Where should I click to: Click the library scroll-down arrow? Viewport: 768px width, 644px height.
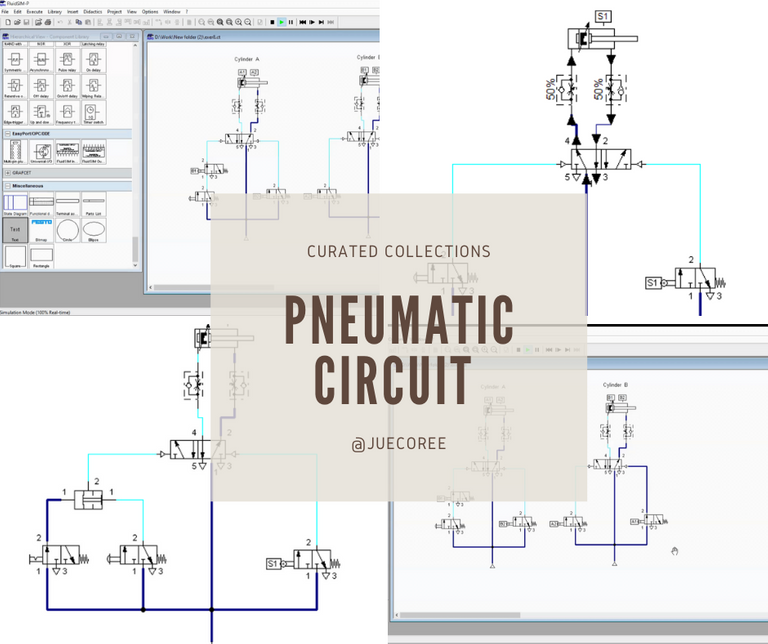click(135, 265)
